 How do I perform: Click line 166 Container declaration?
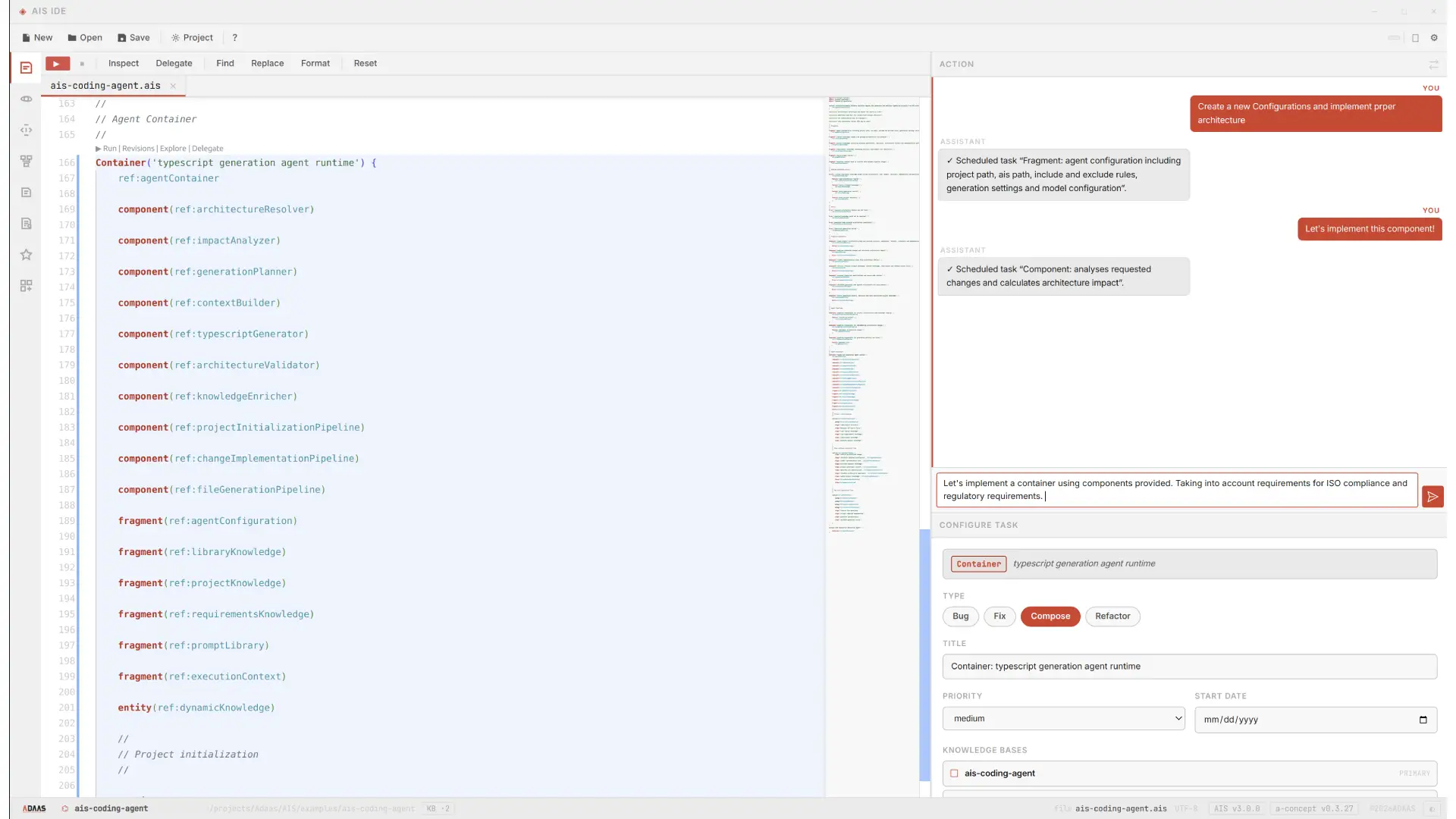(x=236, y=163)
